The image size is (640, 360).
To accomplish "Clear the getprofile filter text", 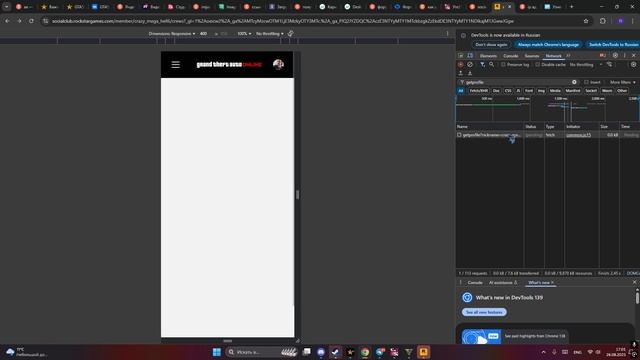I will pyautogui.click(x=574, y=82).
